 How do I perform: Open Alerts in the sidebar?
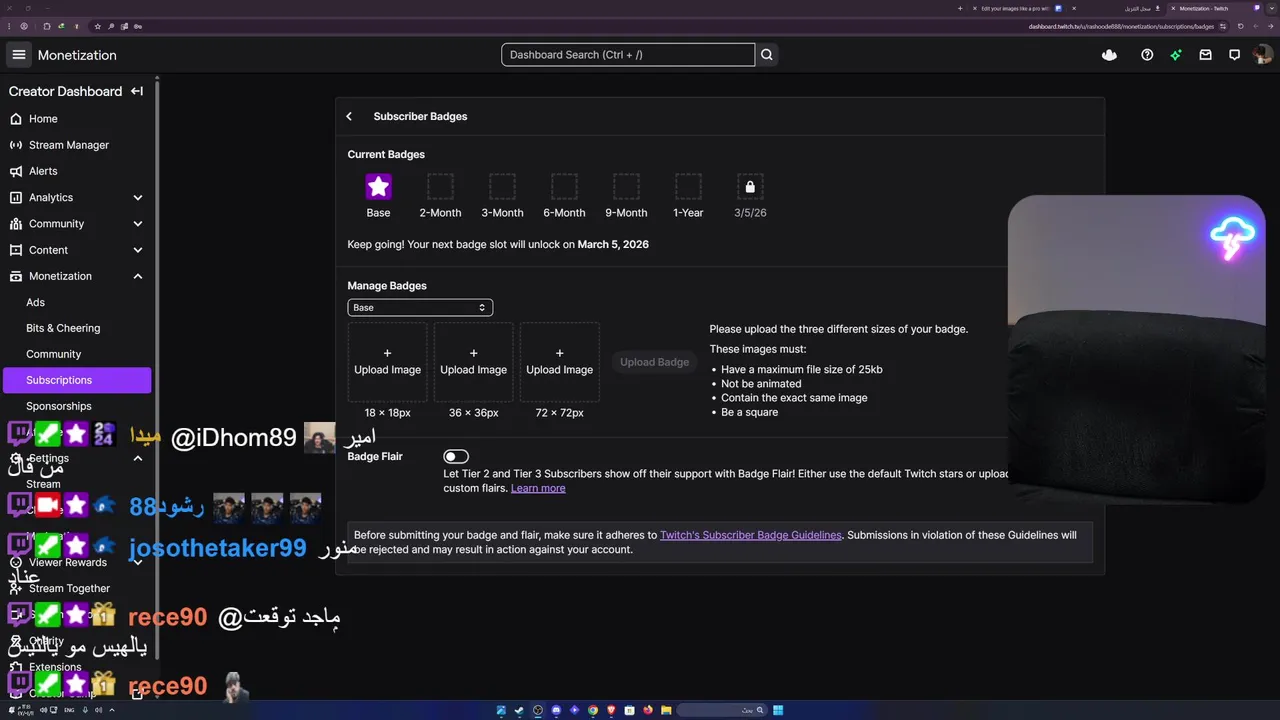43,171
